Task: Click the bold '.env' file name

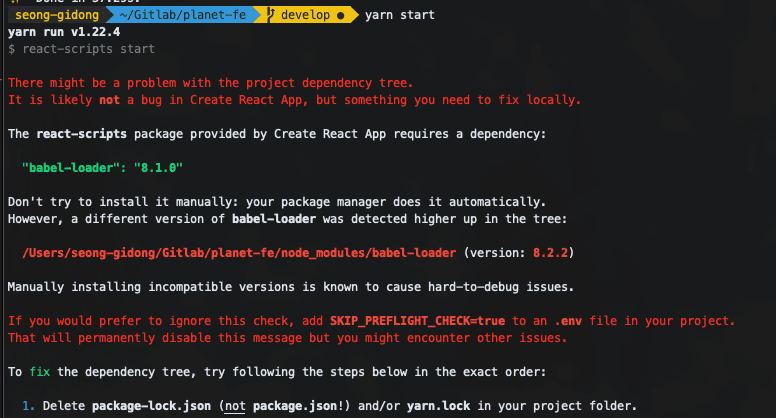Action: (x=568, y=321)
